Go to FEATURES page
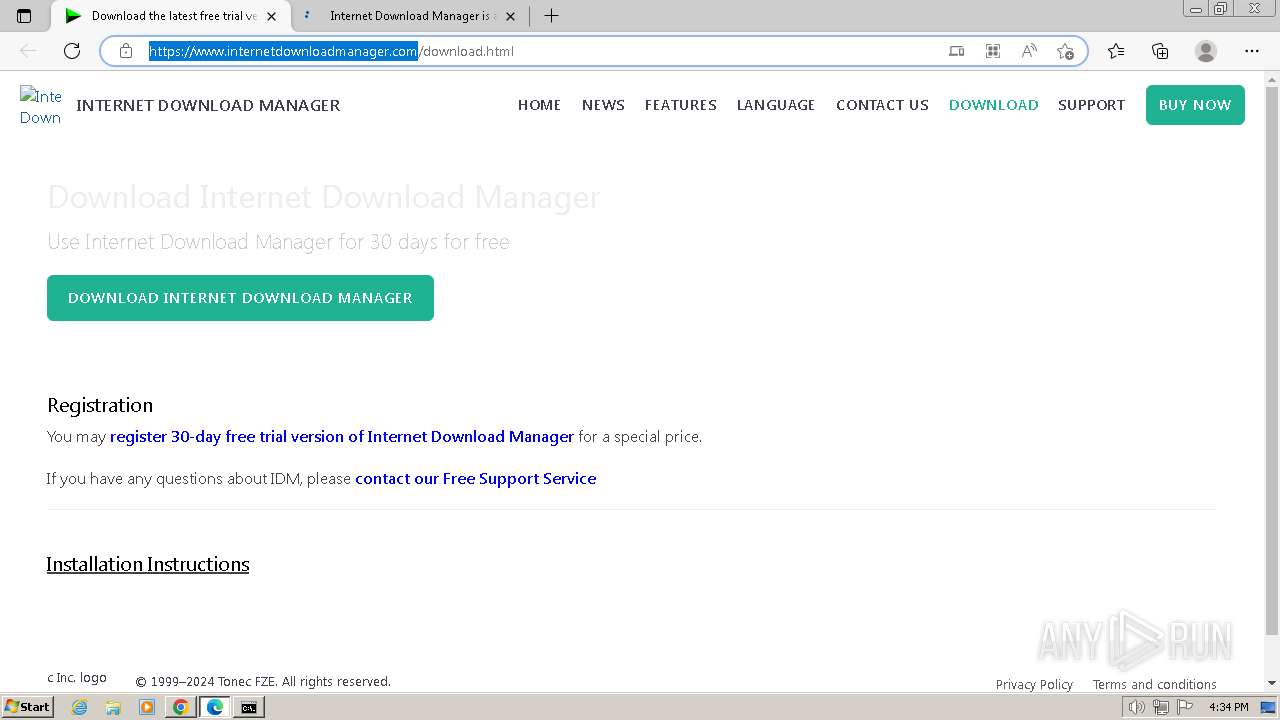The image size is (1280, 720). [x=681, y=105]
